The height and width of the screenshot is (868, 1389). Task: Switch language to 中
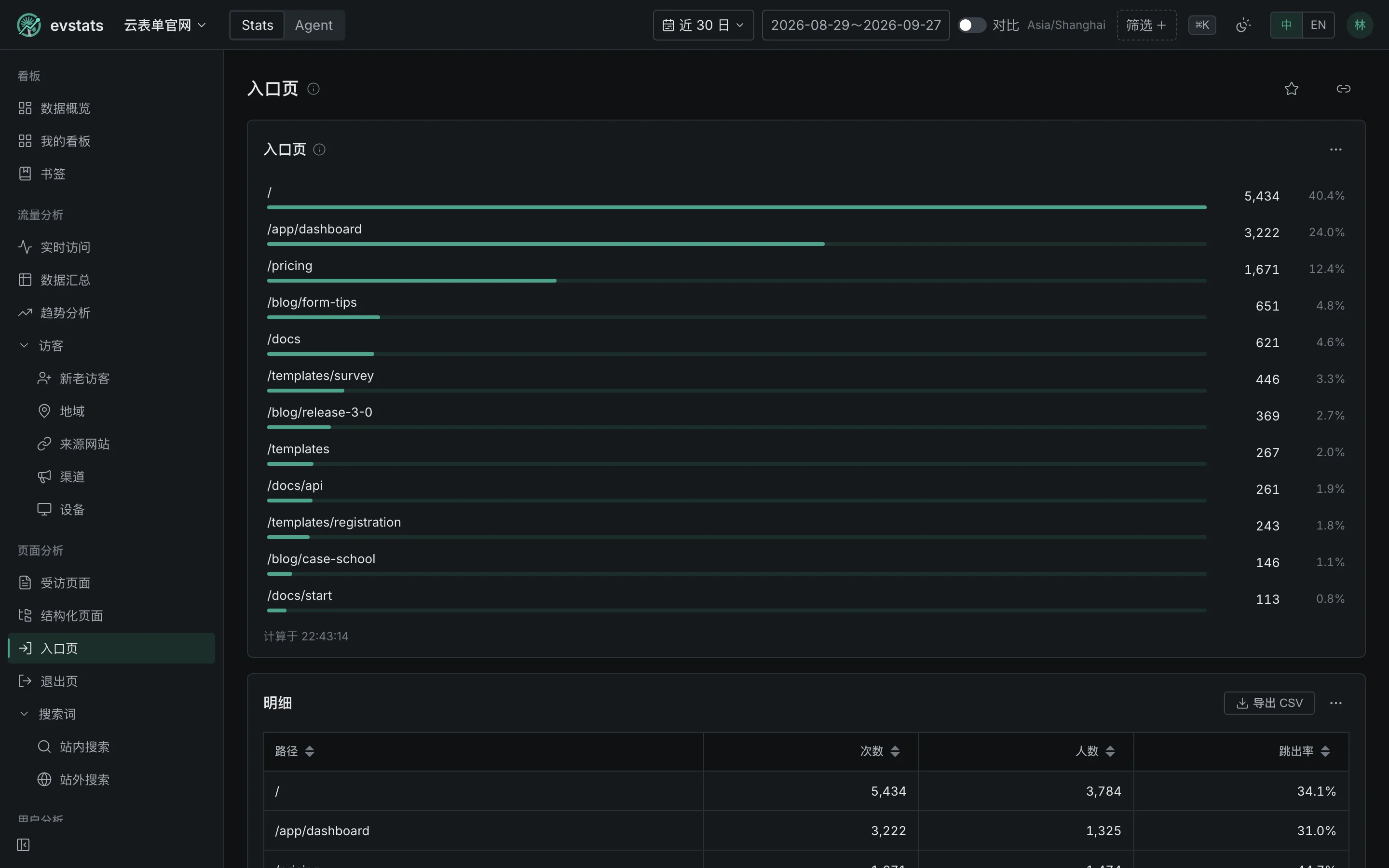pyautogui.click(x=1286, y=25)
